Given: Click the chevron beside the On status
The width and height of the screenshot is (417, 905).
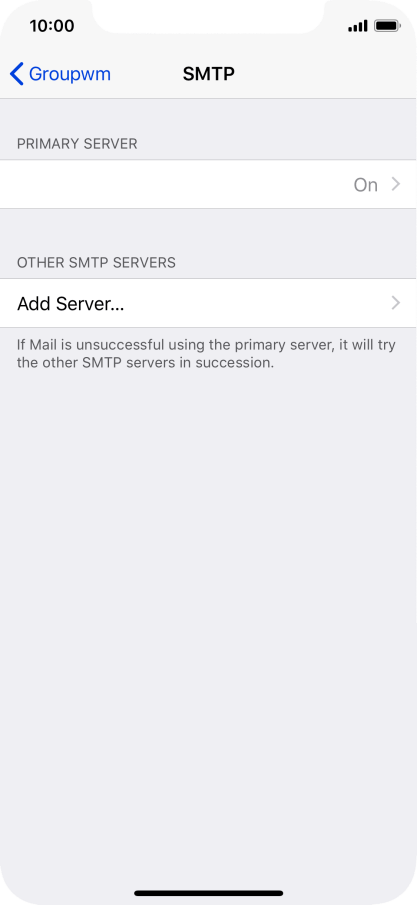Looking at the screenshot, I should (x=396, y=184).
